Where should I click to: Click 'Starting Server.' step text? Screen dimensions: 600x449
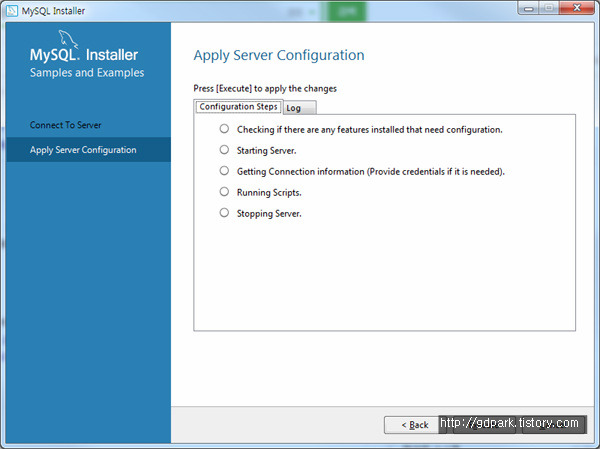pyautogui.click(x=266, y=151)
